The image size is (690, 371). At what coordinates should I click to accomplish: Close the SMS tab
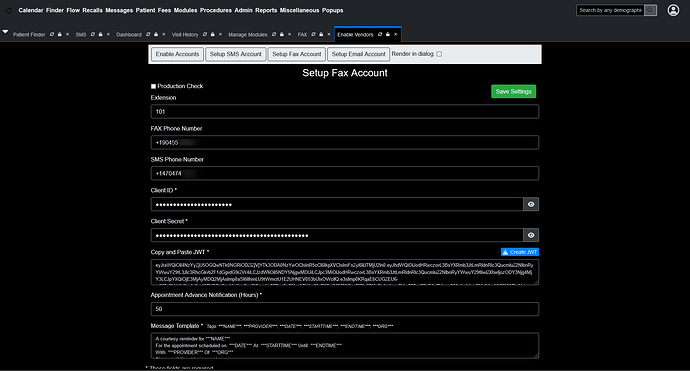[108, 34]
